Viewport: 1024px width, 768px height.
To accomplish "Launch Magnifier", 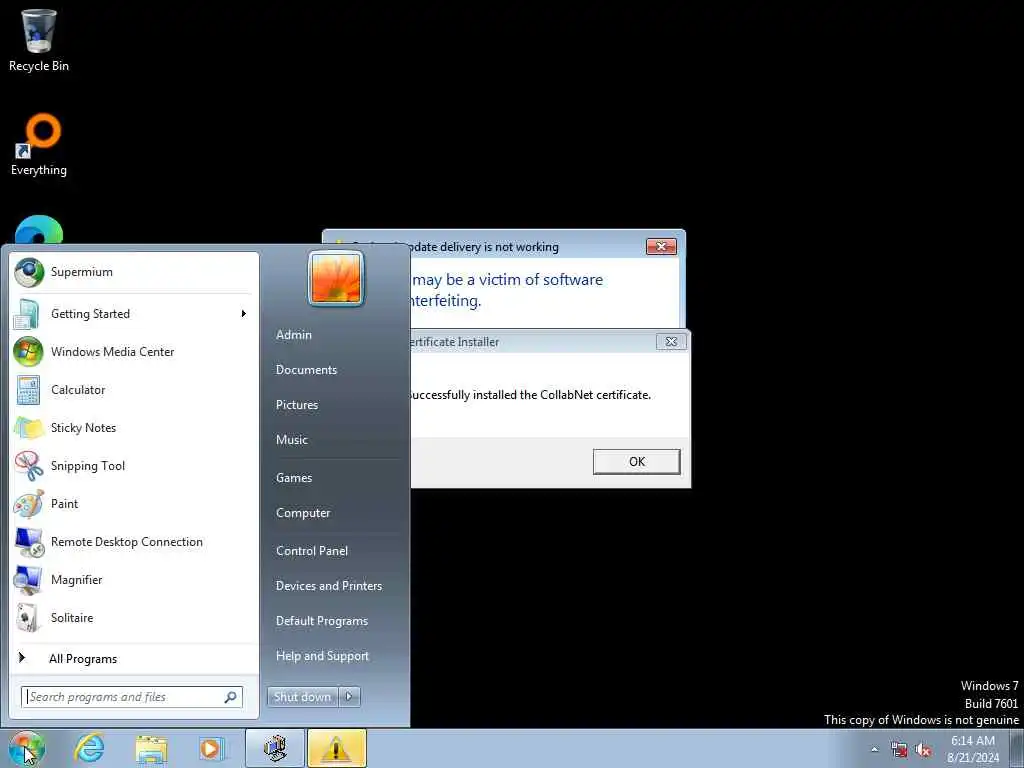I will point(133,579).
